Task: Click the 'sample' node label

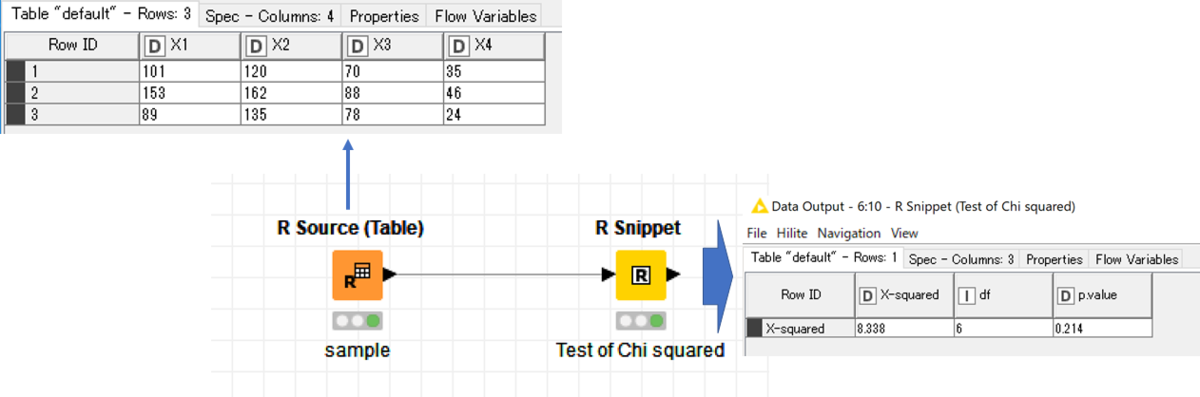Action: coord(357,351)
